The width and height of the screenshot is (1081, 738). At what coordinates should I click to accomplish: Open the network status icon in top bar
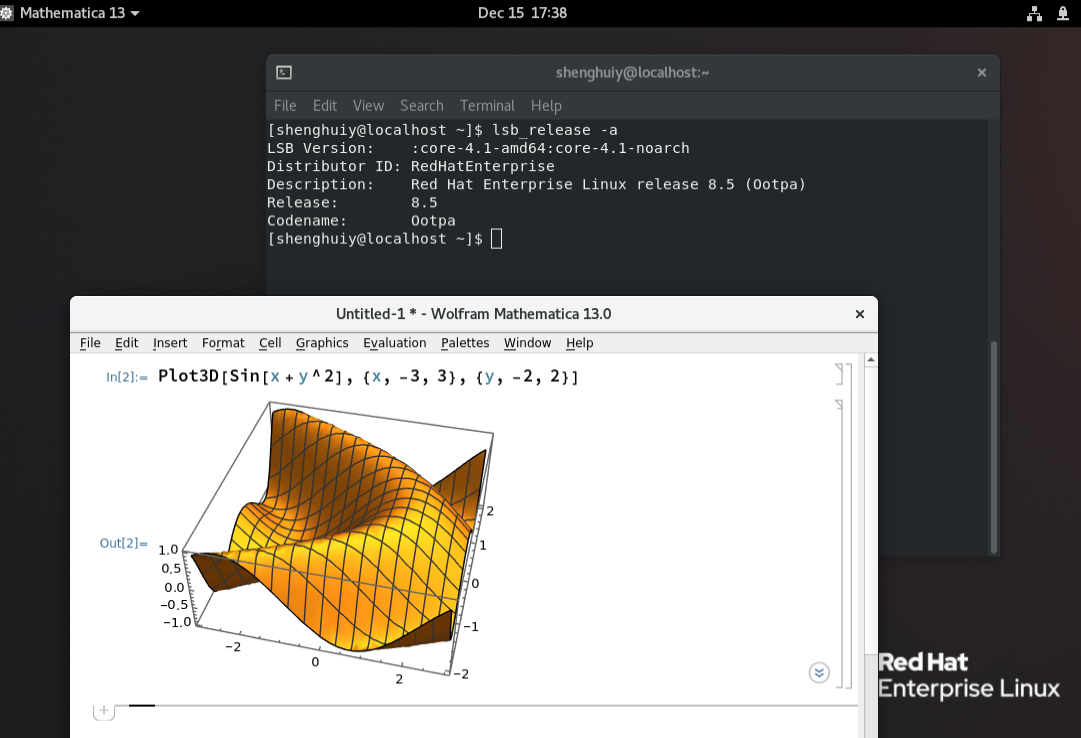tap(1034, 13)
